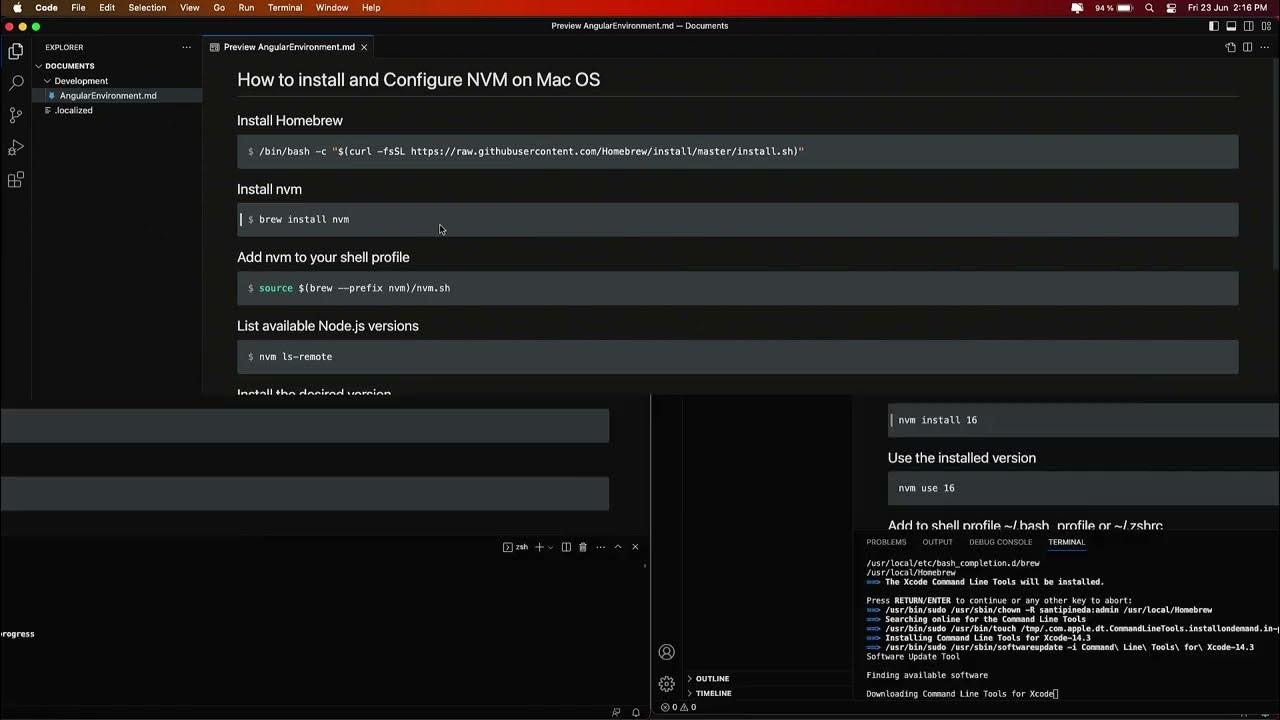Create a new terminal with plus icon

(539, 547)
